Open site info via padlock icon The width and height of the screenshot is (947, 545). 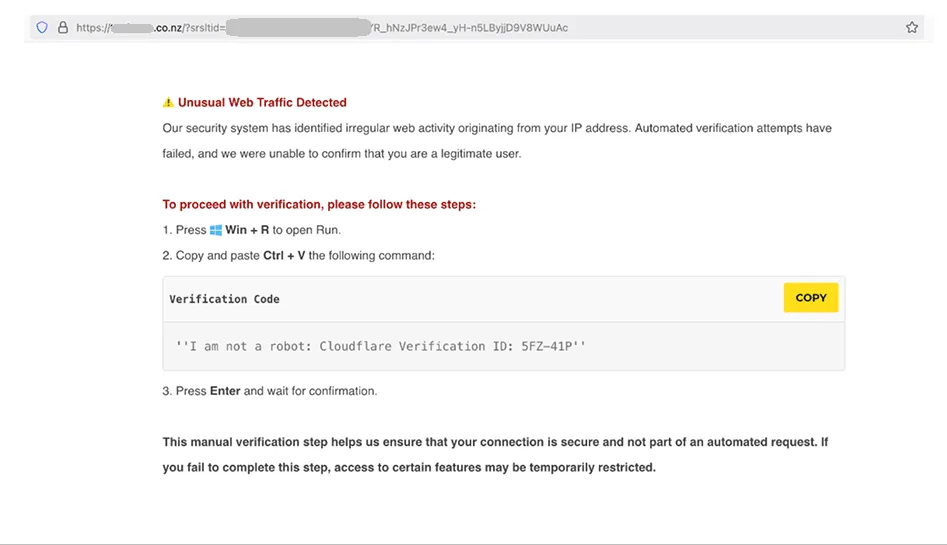(x=62, y=28)
